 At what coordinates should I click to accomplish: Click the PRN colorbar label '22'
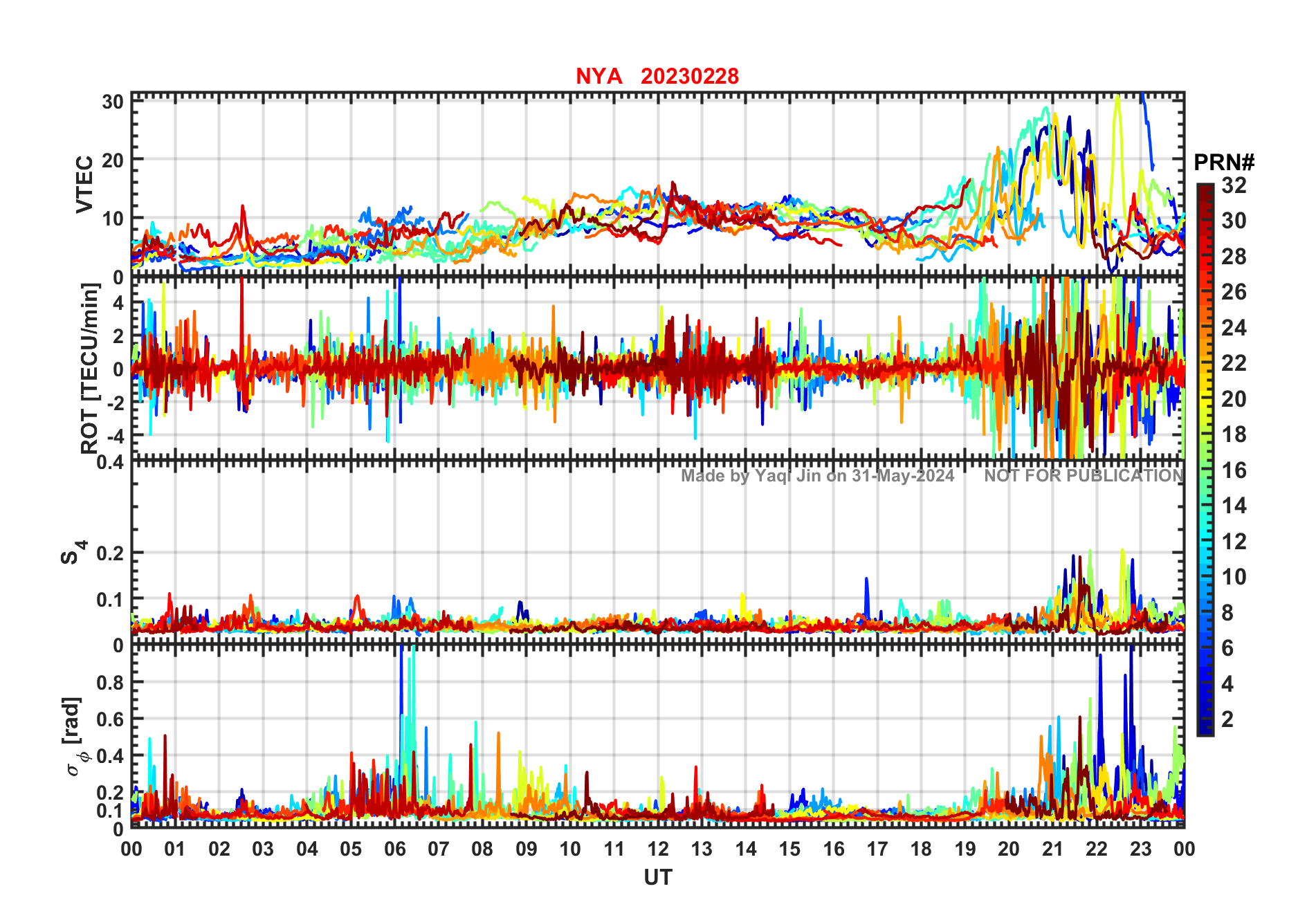(1234, 363)
